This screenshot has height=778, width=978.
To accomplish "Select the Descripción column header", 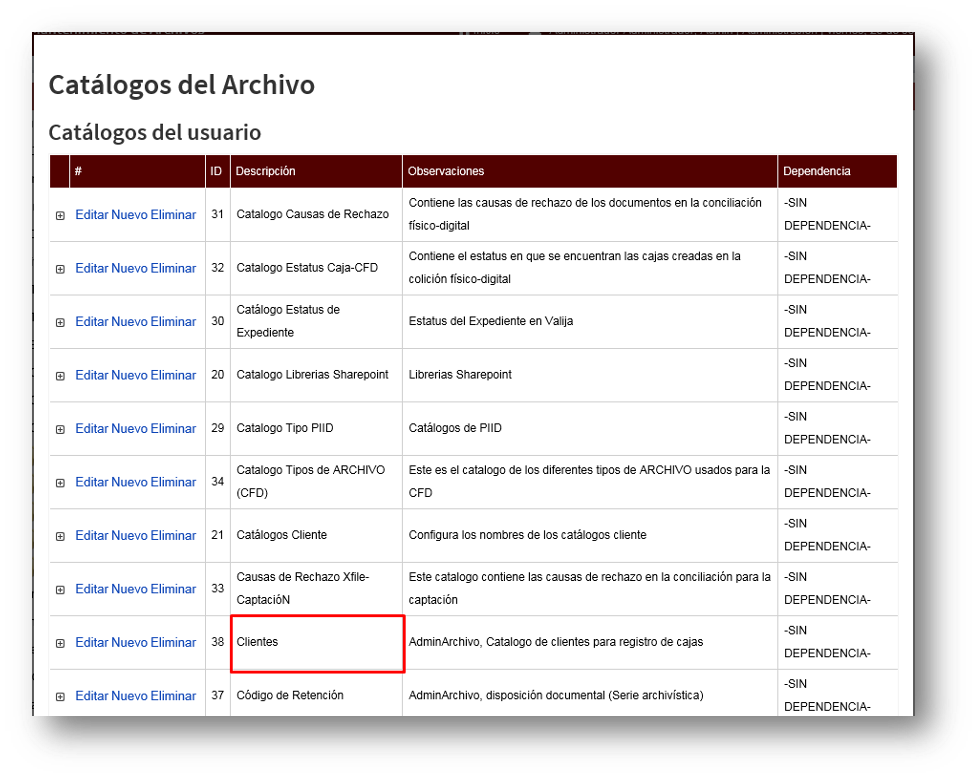I will 265,171.
